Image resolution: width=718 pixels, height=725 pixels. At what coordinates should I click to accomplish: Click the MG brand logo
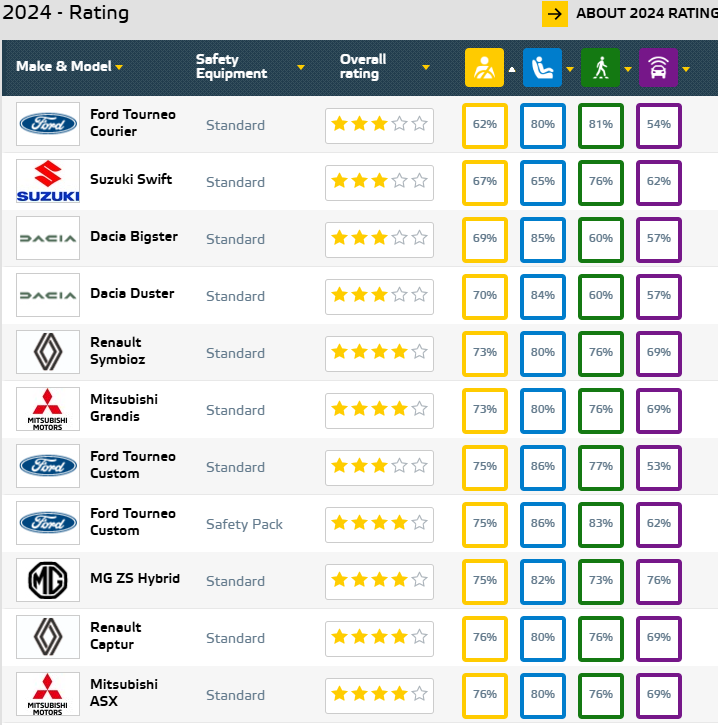48,581
